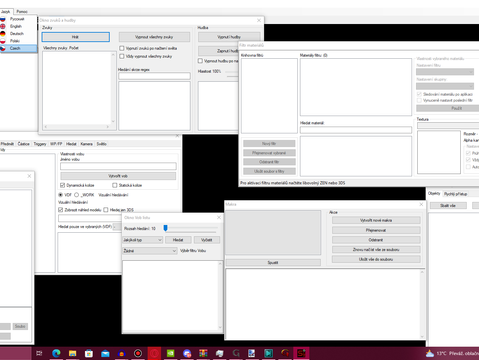Screen dimensions: 479x360
Task: Uncheck the Dynamická kolize checkbox
Action: pos(62,185)
